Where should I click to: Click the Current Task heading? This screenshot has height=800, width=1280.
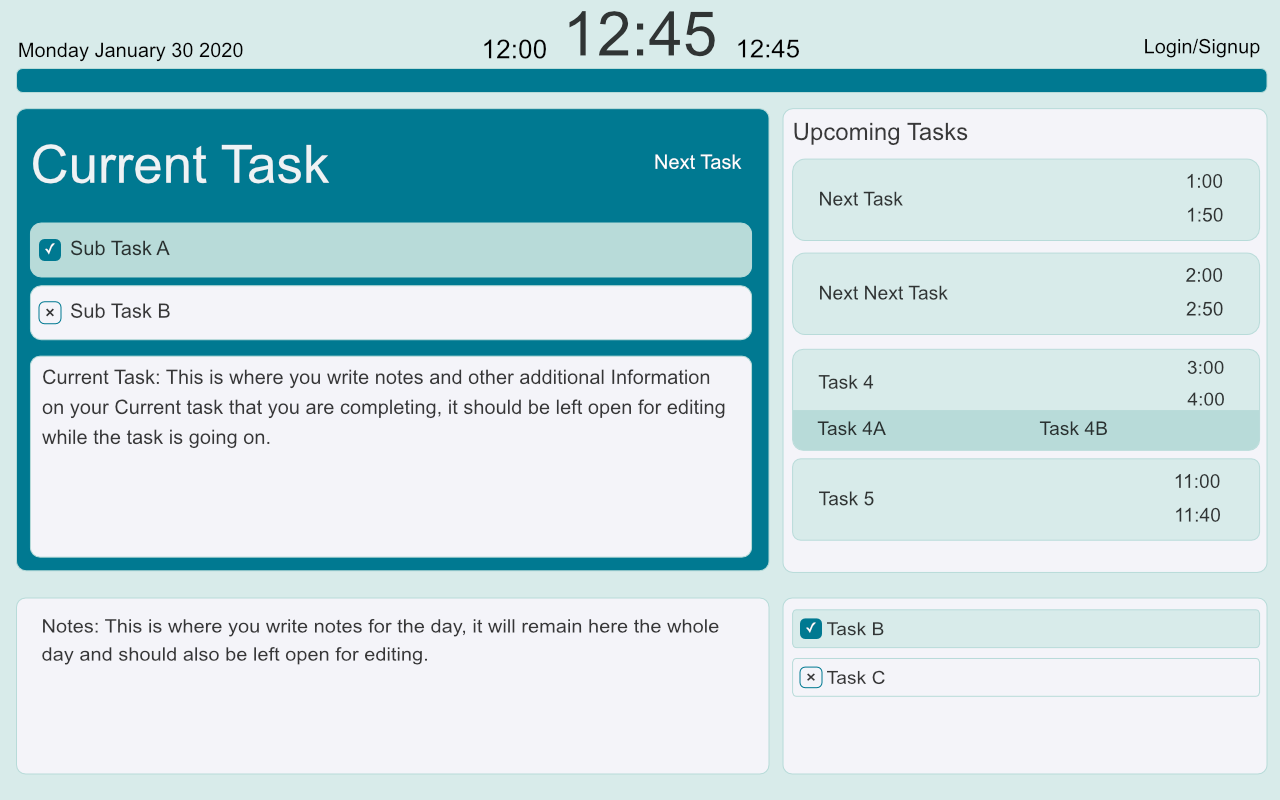[x=180, y=165]
